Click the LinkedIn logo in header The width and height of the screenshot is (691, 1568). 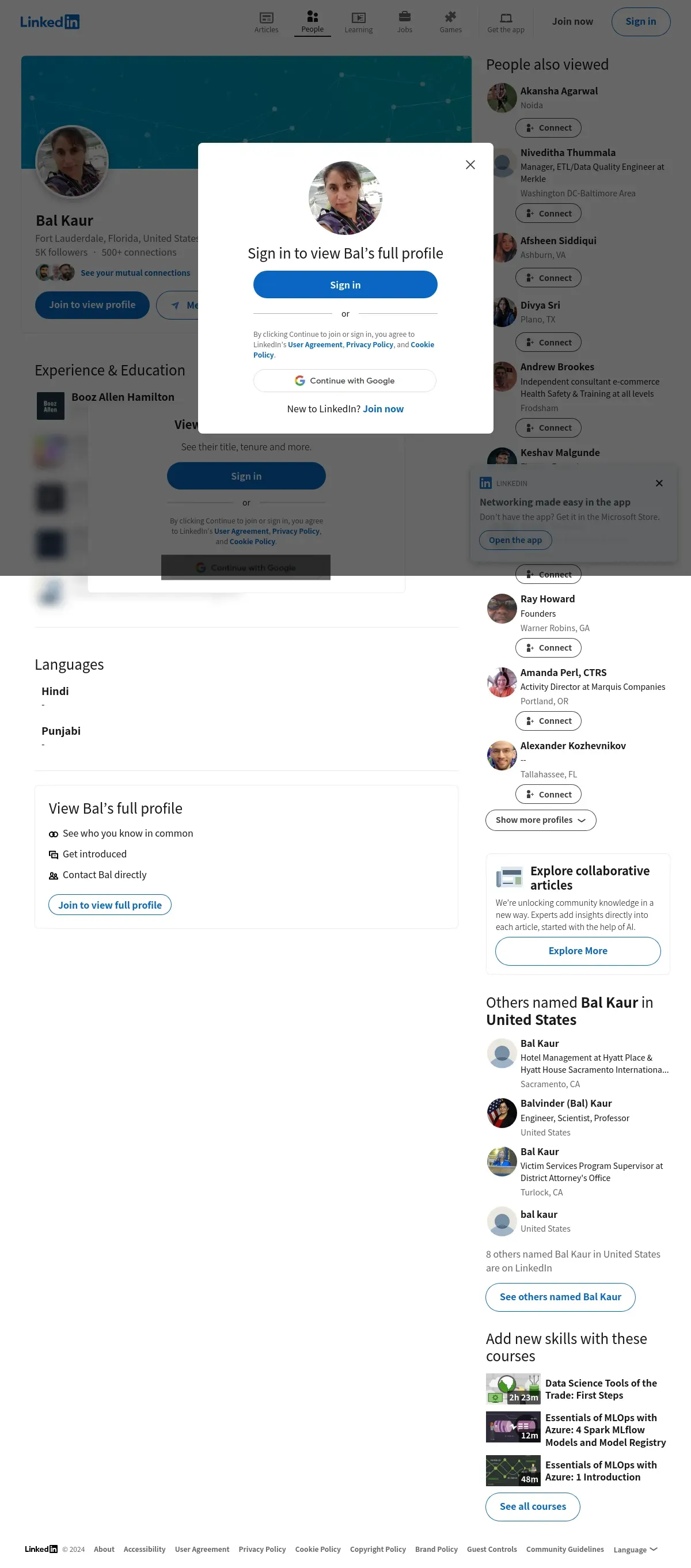tap(50, 22)
